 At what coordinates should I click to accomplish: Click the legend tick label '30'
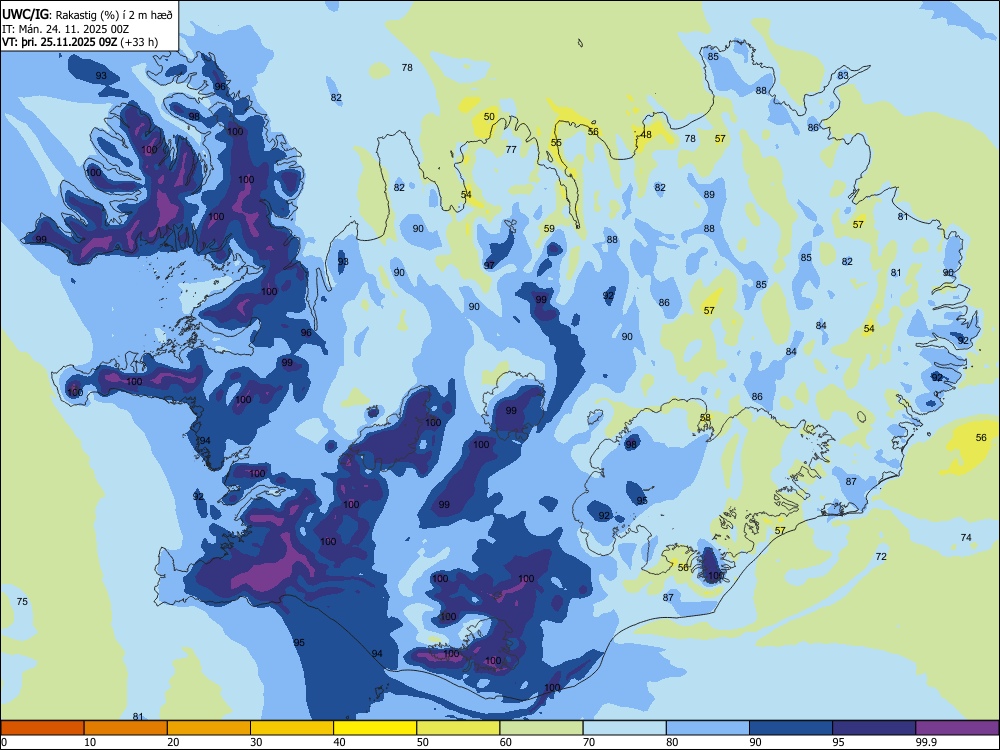click(256, 742)
